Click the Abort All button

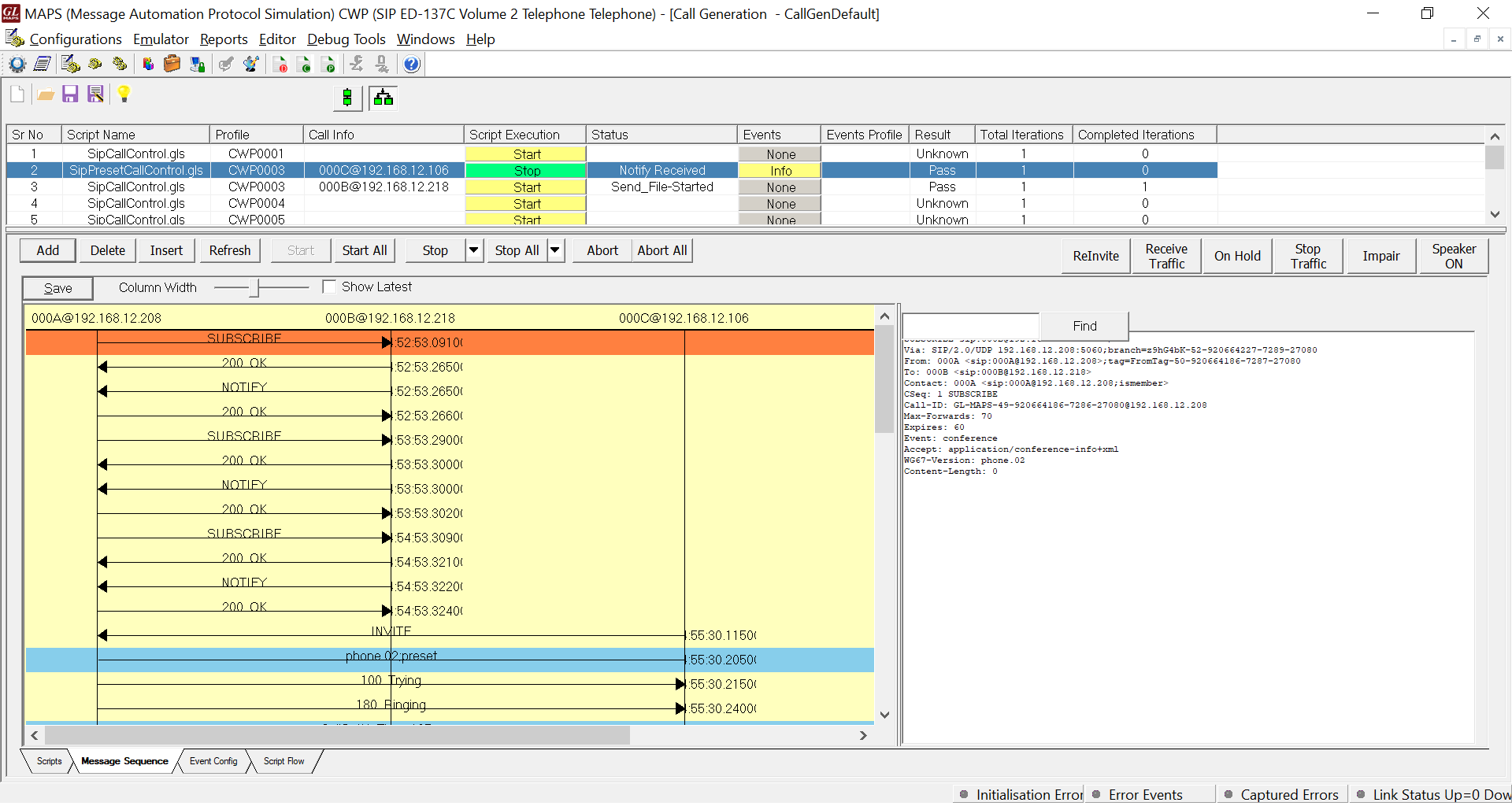point(662,250)
